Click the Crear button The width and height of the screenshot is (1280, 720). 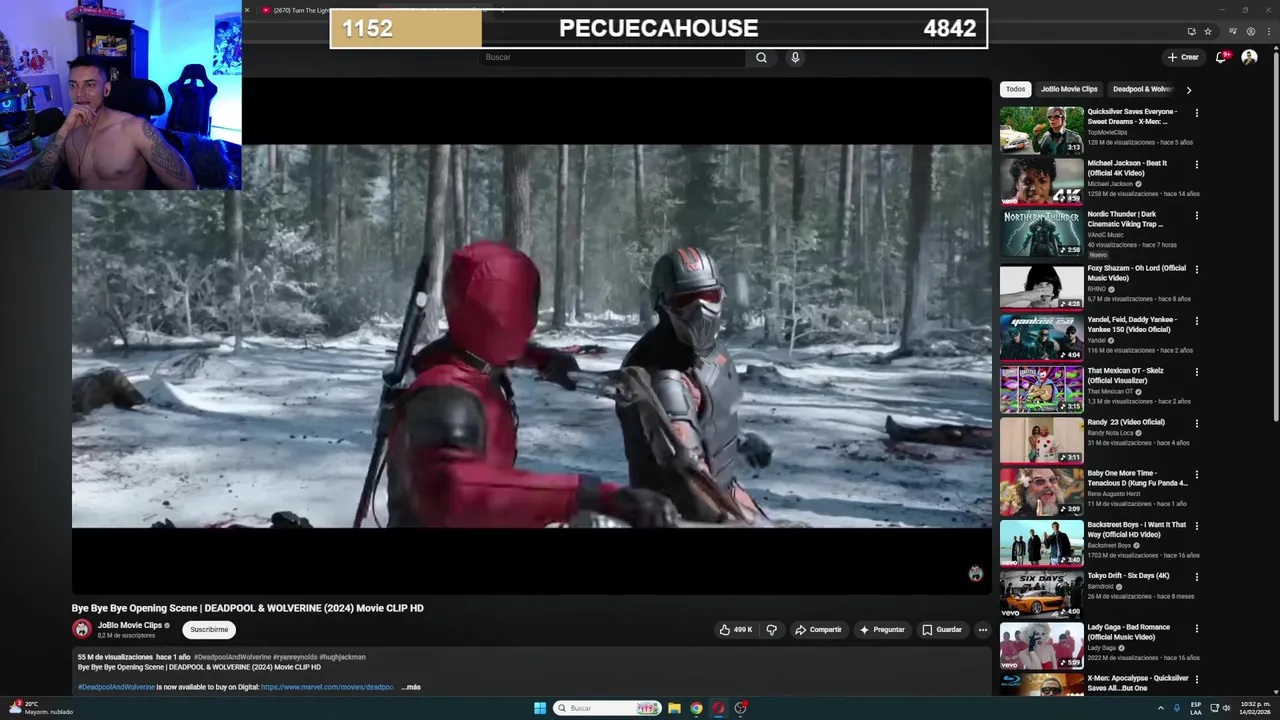[1183, 57]
